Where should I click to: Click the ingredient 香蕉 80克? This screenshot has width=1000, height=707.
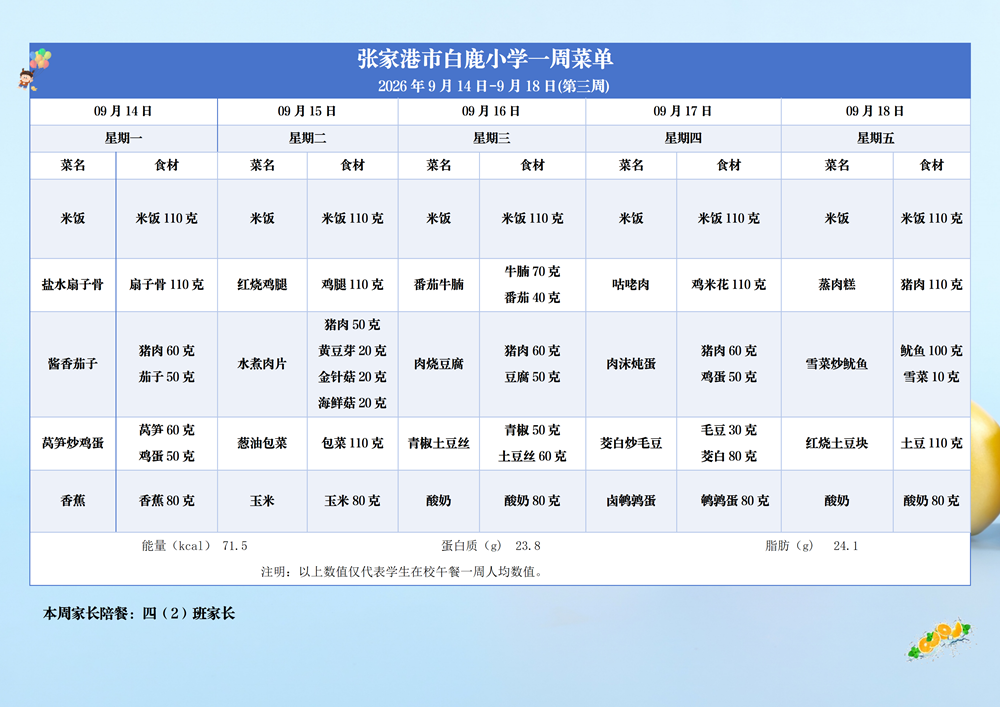click(166, 501)
